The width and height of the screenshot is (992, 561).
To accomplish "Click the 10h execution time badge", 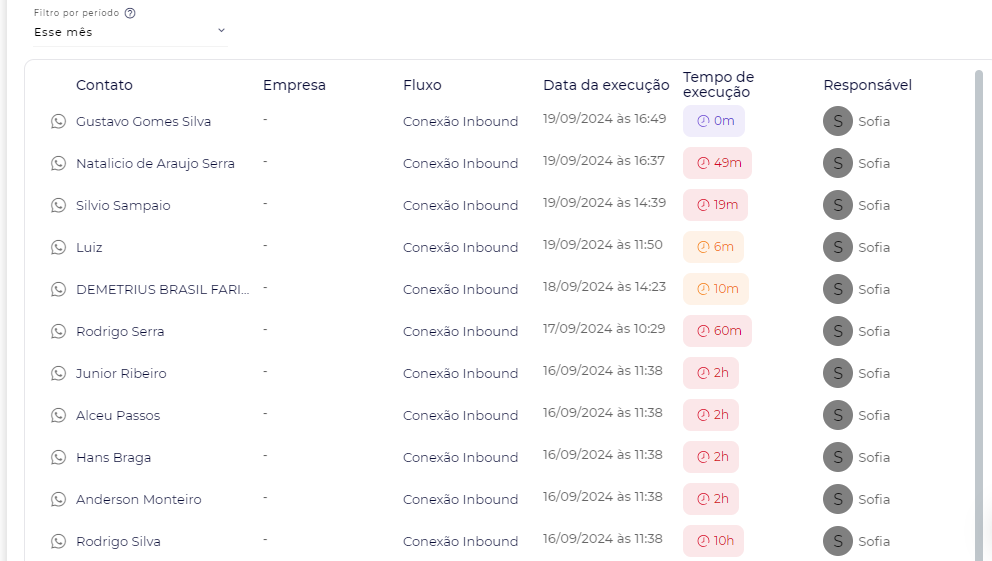I will pos(713,542).
